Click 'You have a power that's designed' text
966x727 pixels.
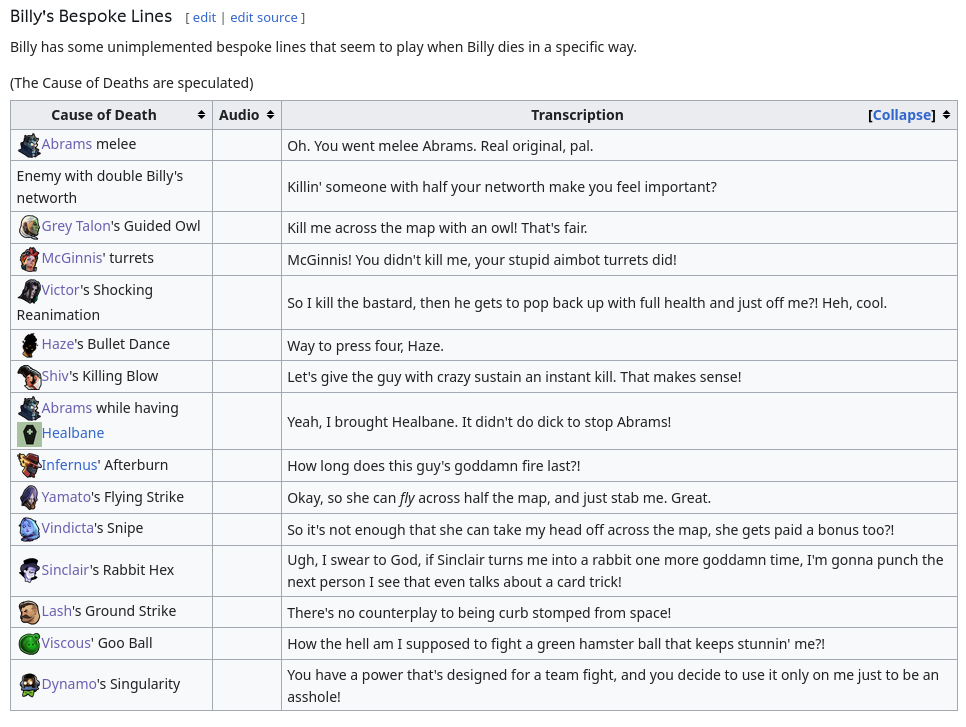click(x=613, y=686)
